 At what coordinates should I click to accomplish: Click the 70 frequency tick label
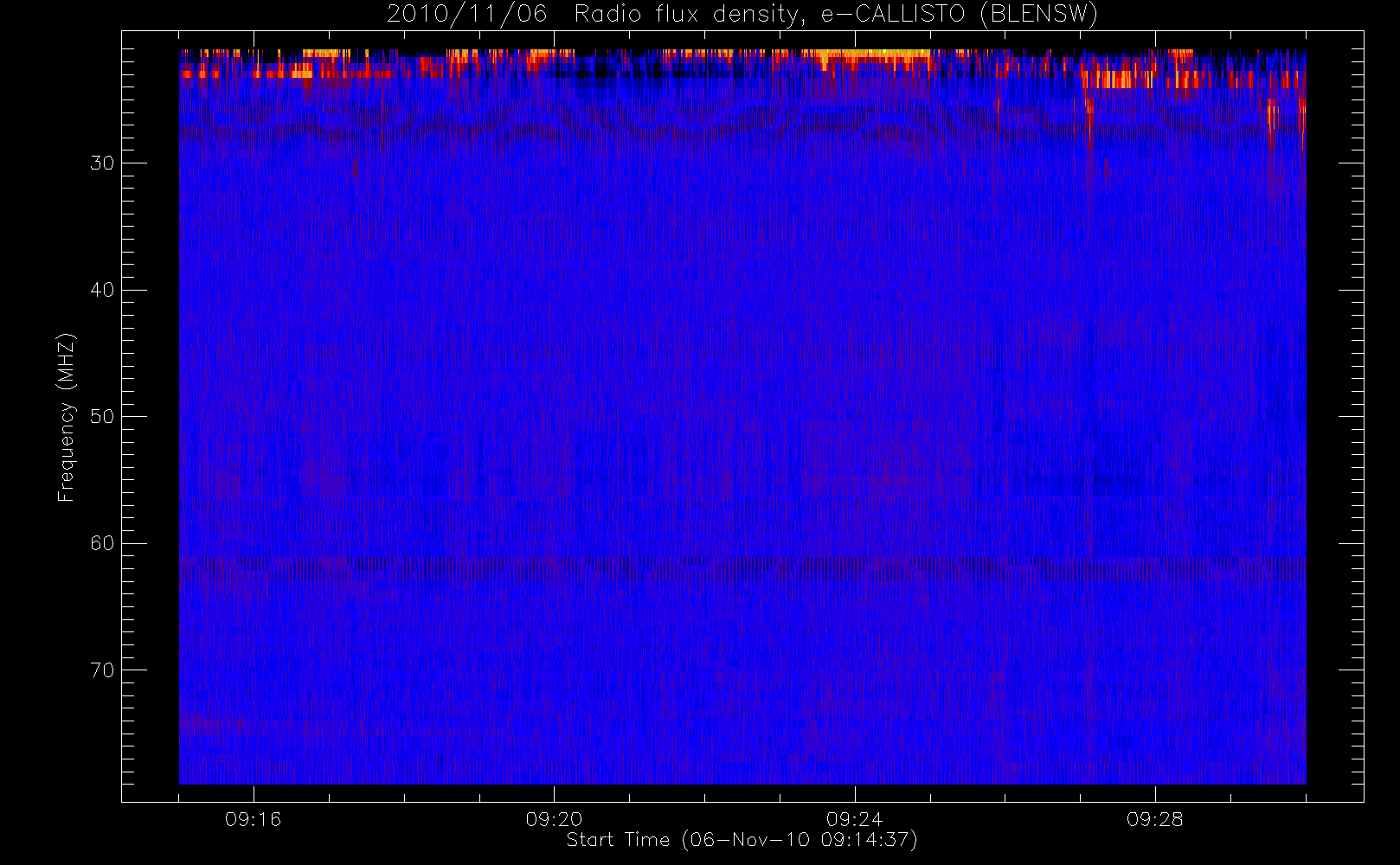(102, 670)
